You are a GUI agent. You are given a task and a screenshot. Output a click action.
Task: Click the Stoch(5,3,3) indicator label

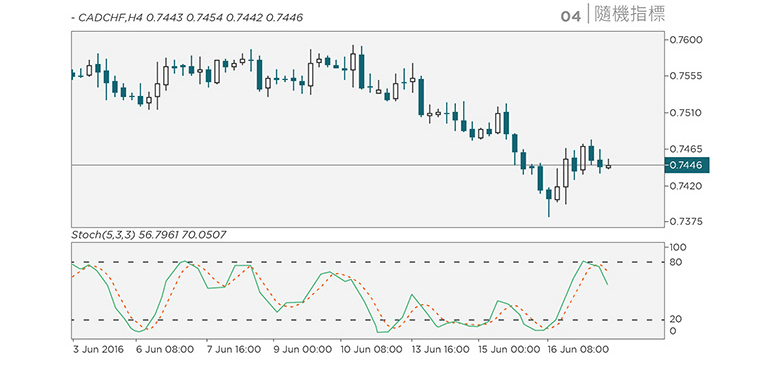149,235
